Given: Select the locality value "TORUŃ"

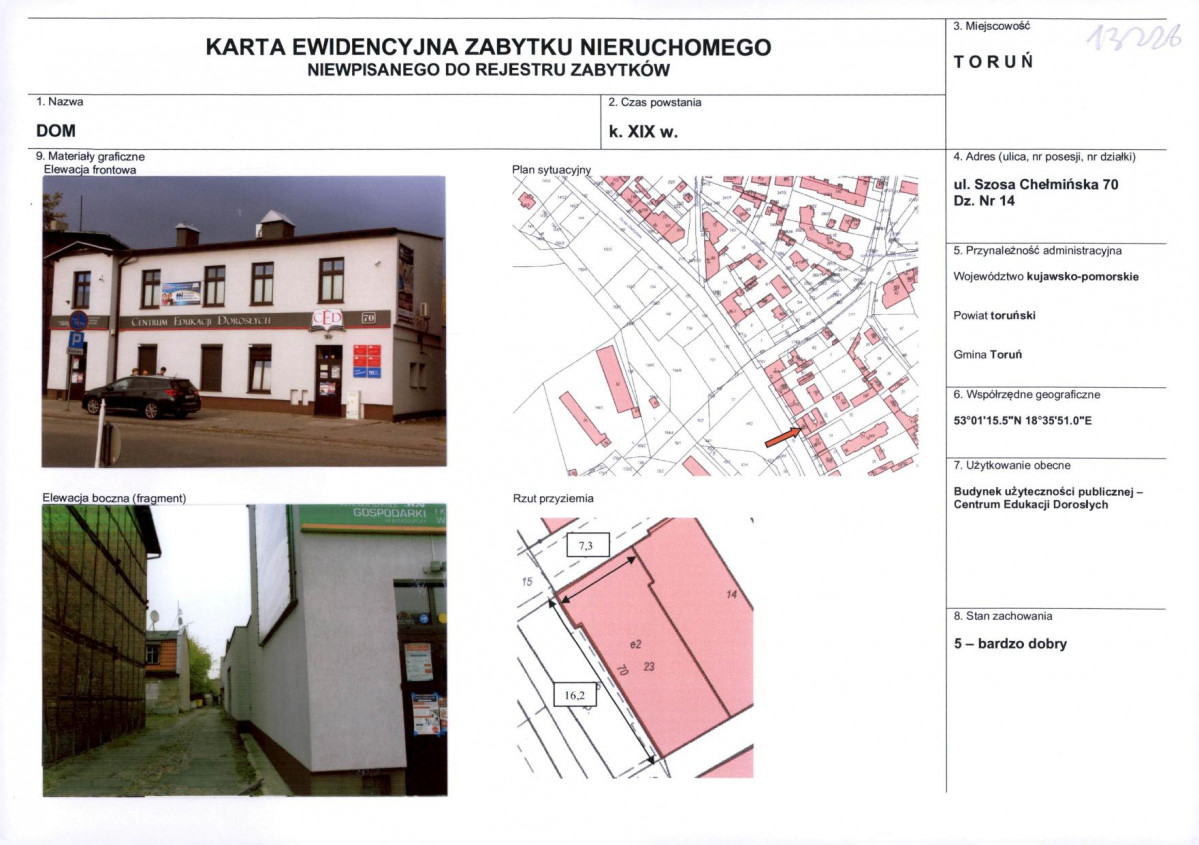Looking at the screenshot, I should click(993, 63).
